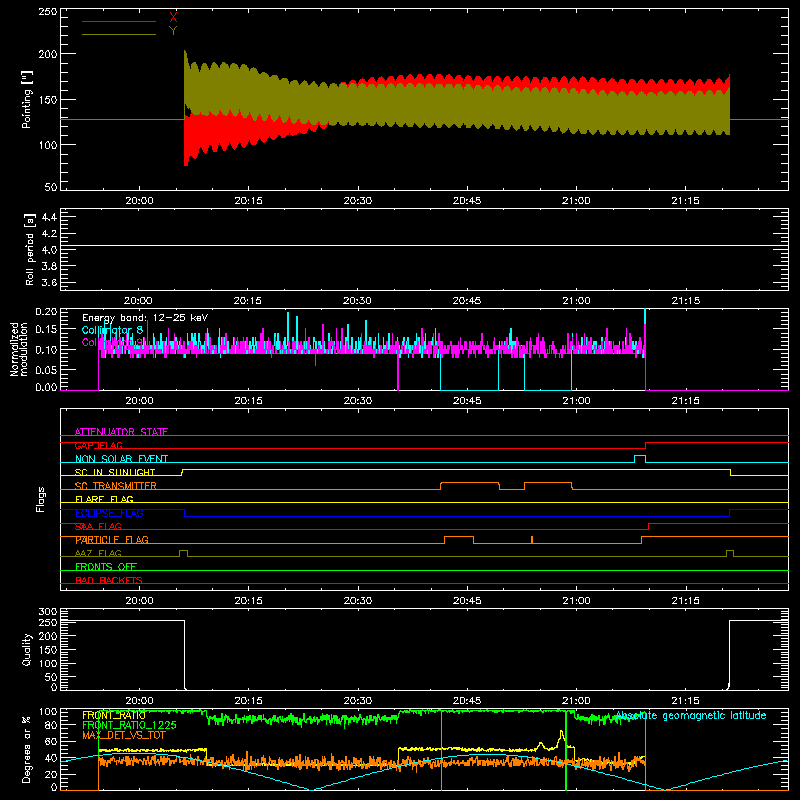
Task: Click the SC_TRANSMITTER flag label
Action: tap(116, 486)
